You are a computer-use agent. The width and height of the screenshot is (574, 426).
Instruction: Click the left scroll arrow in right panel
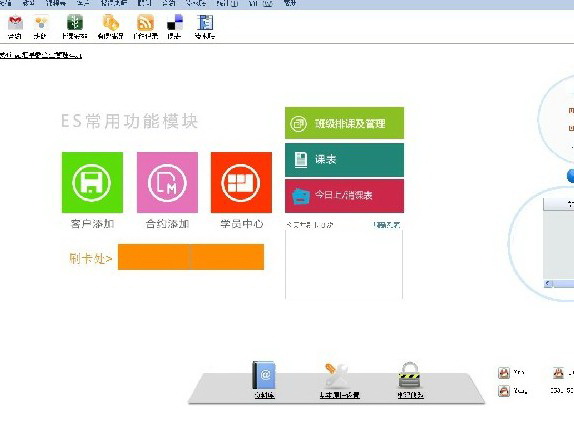[x=548, y=284]
